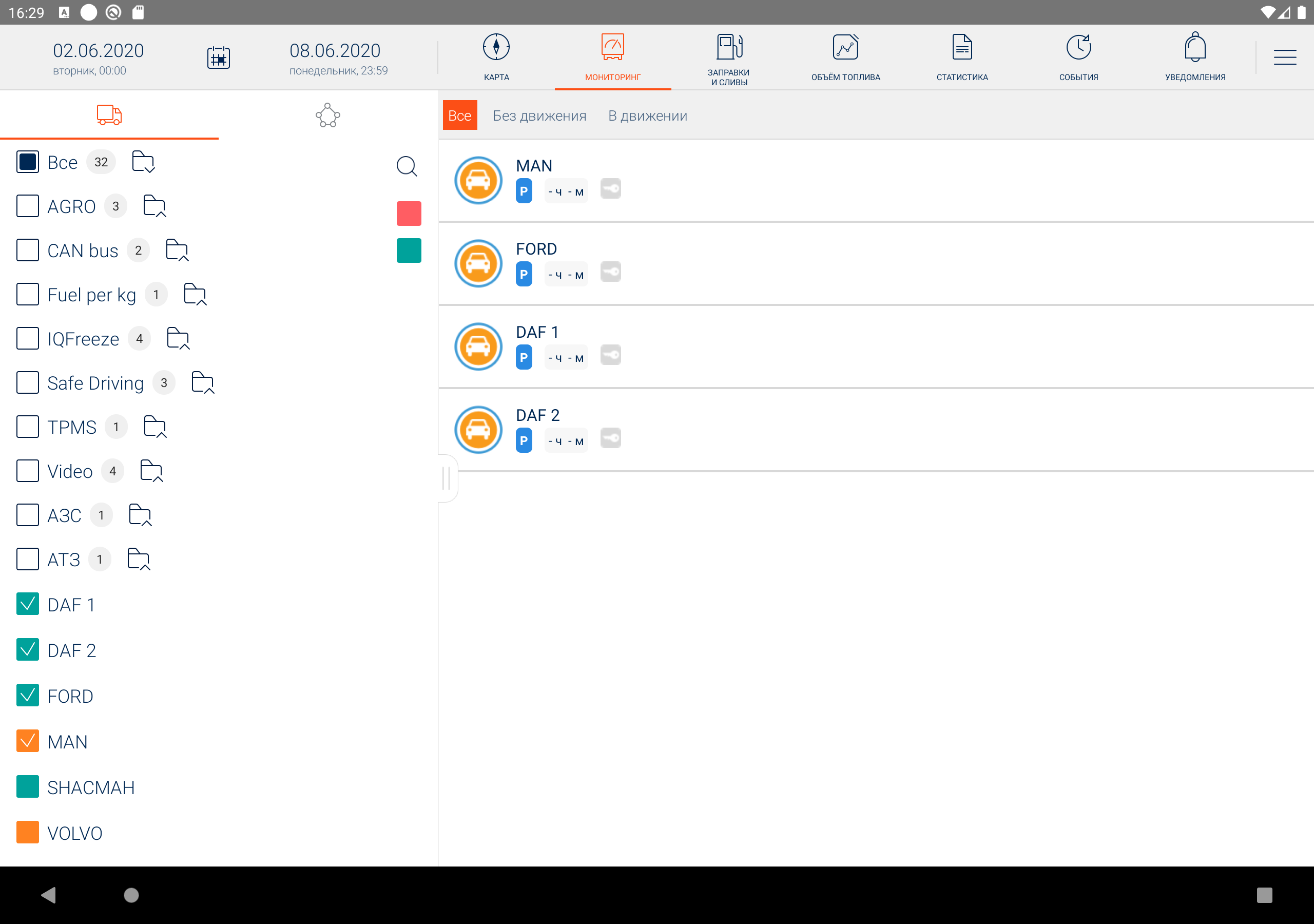1314x924 pixels.
Task: Click the MAN vehicle car icon
Action: click(x=478, y=180)
